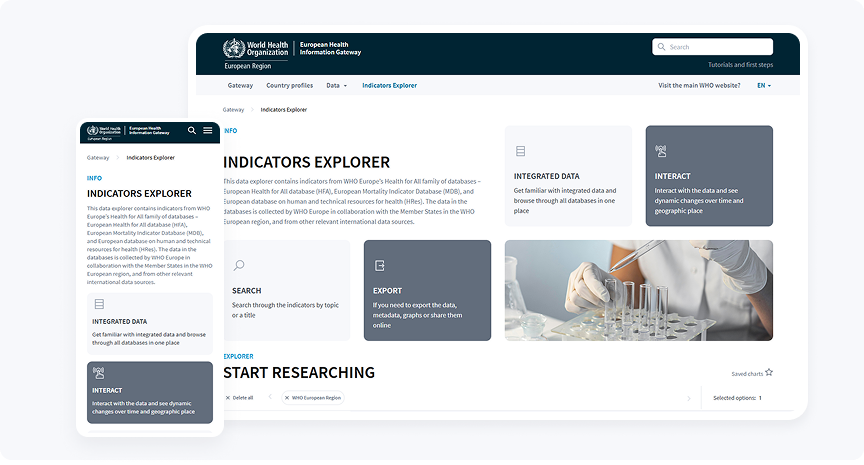Click the Integrated Data icon in desktop card
This screenshot has width=864, height=465.
[520, 151]
